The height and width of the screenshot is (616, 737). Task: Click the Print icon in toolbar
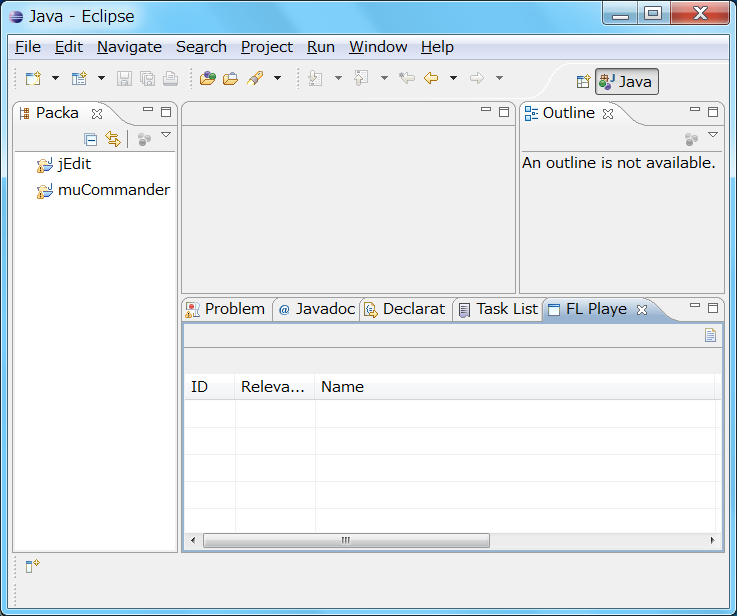tap(170, 78)
